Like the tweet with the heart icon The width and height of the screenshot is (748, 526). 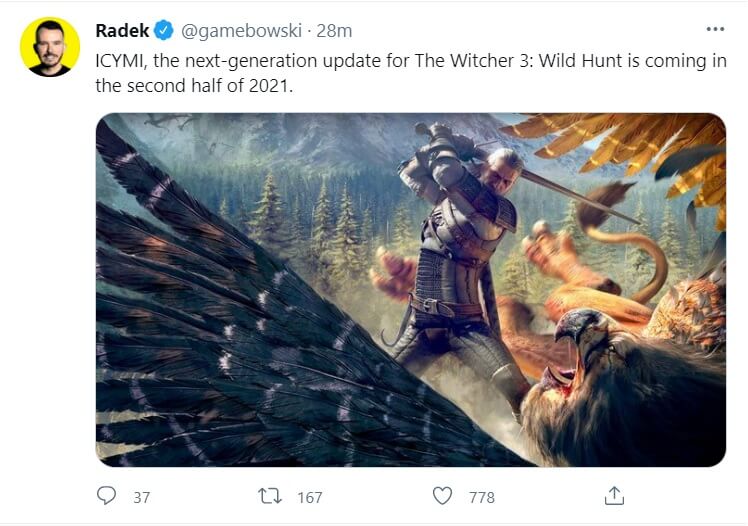point(442,495)
